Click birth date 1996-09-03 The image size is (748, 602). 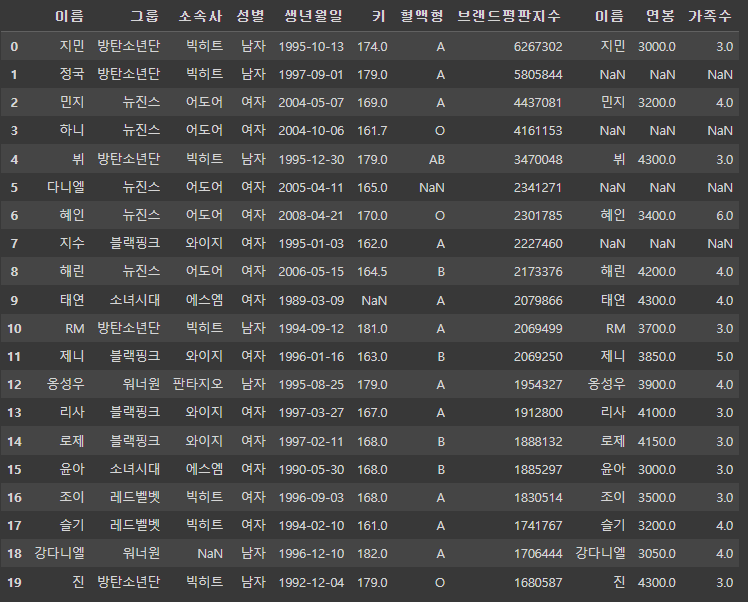pos(311,498)
